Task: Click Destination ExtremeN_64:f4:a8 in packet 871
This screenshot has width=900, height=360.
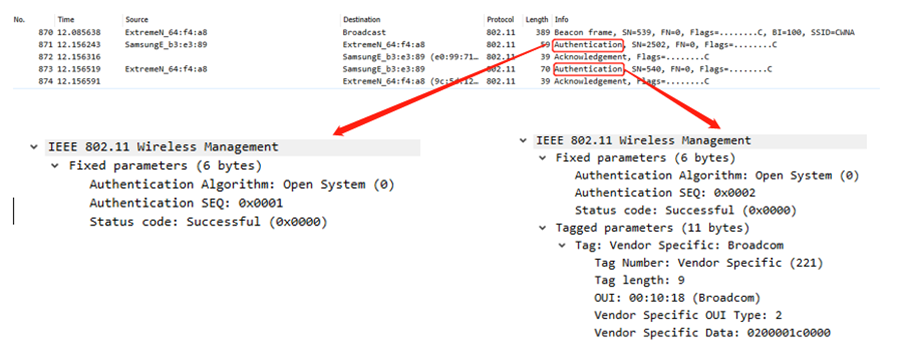Action: pos(383,44)
